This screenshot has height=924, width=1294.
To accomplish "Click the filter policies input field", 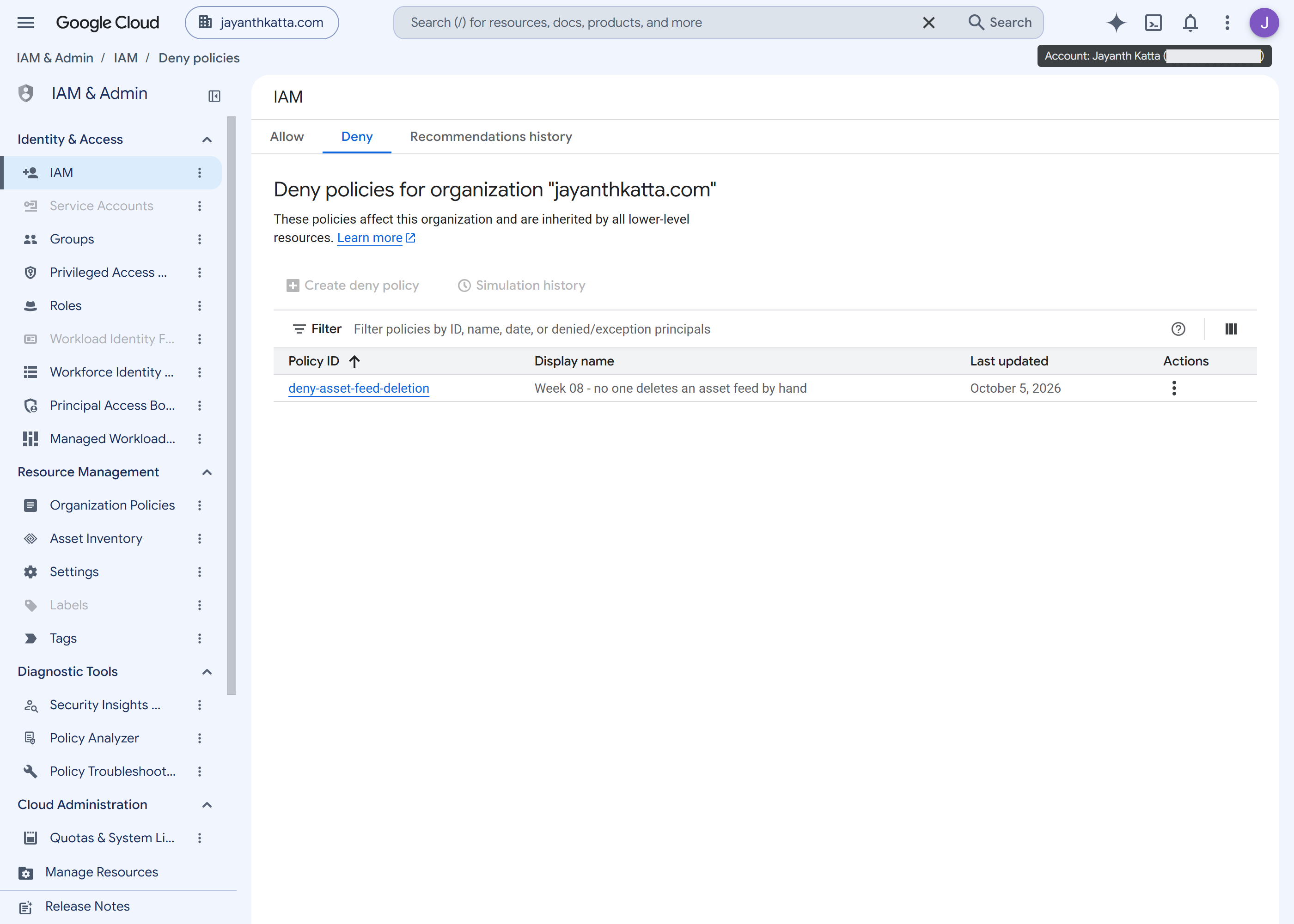I will coord(751,329).
